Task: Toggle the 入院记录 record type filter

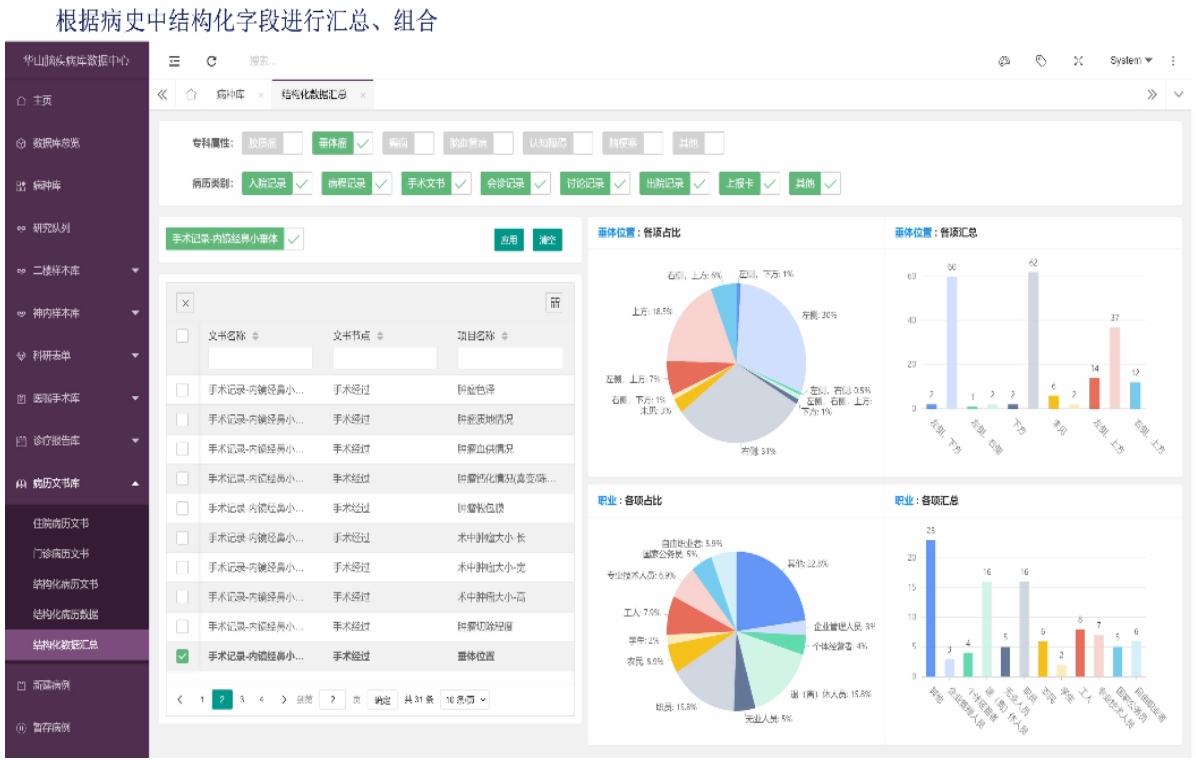Action: [277, 184]
